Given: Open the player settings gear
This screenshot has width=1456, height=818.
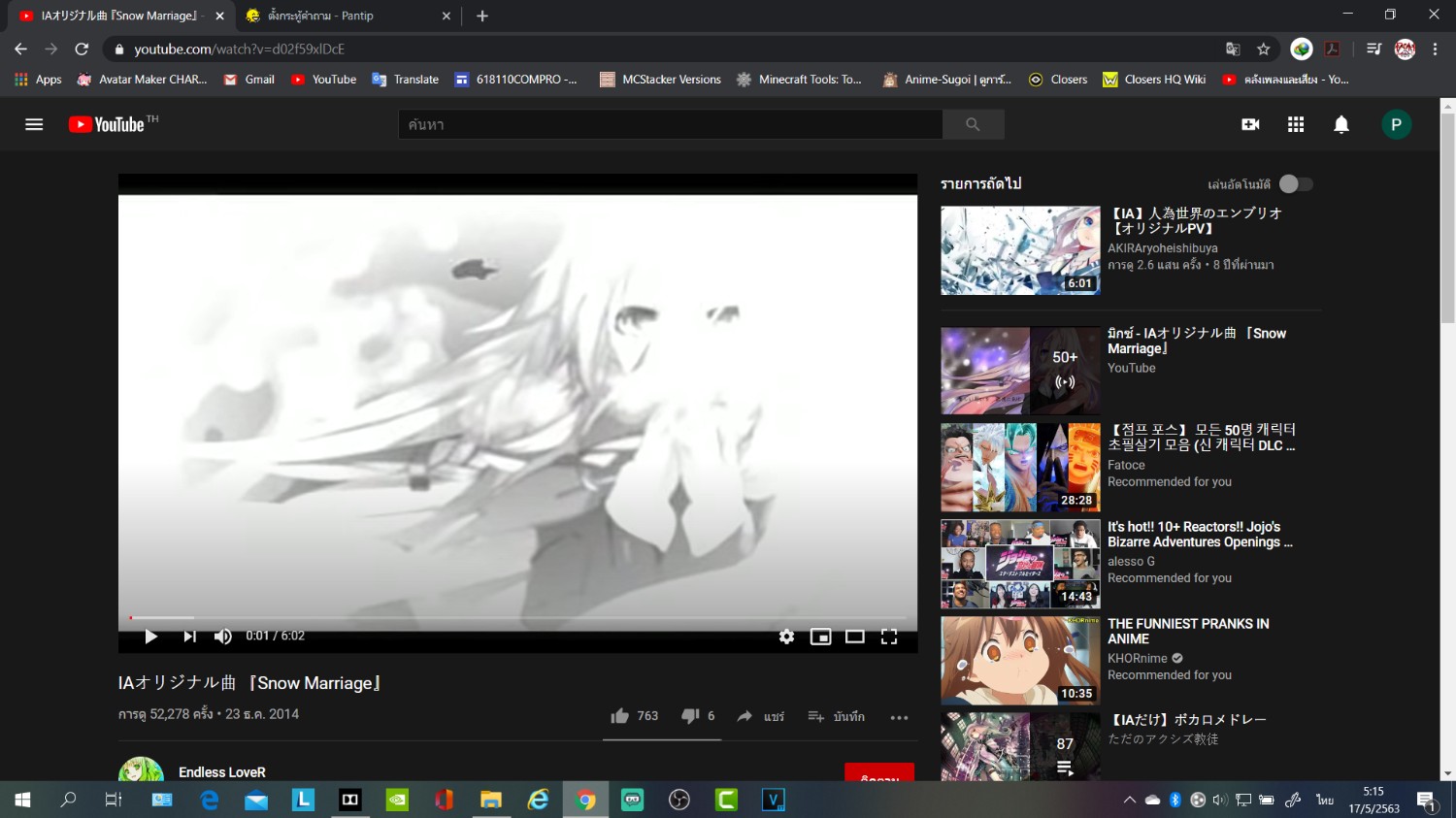Looking at the screenshot, I should click(786, 637).
